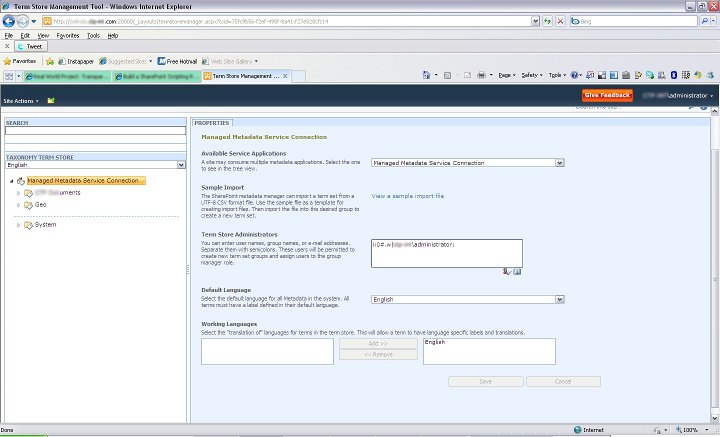Click View a sample import file link
This screenshot has height=437, width=720.
tap(407, 196)
